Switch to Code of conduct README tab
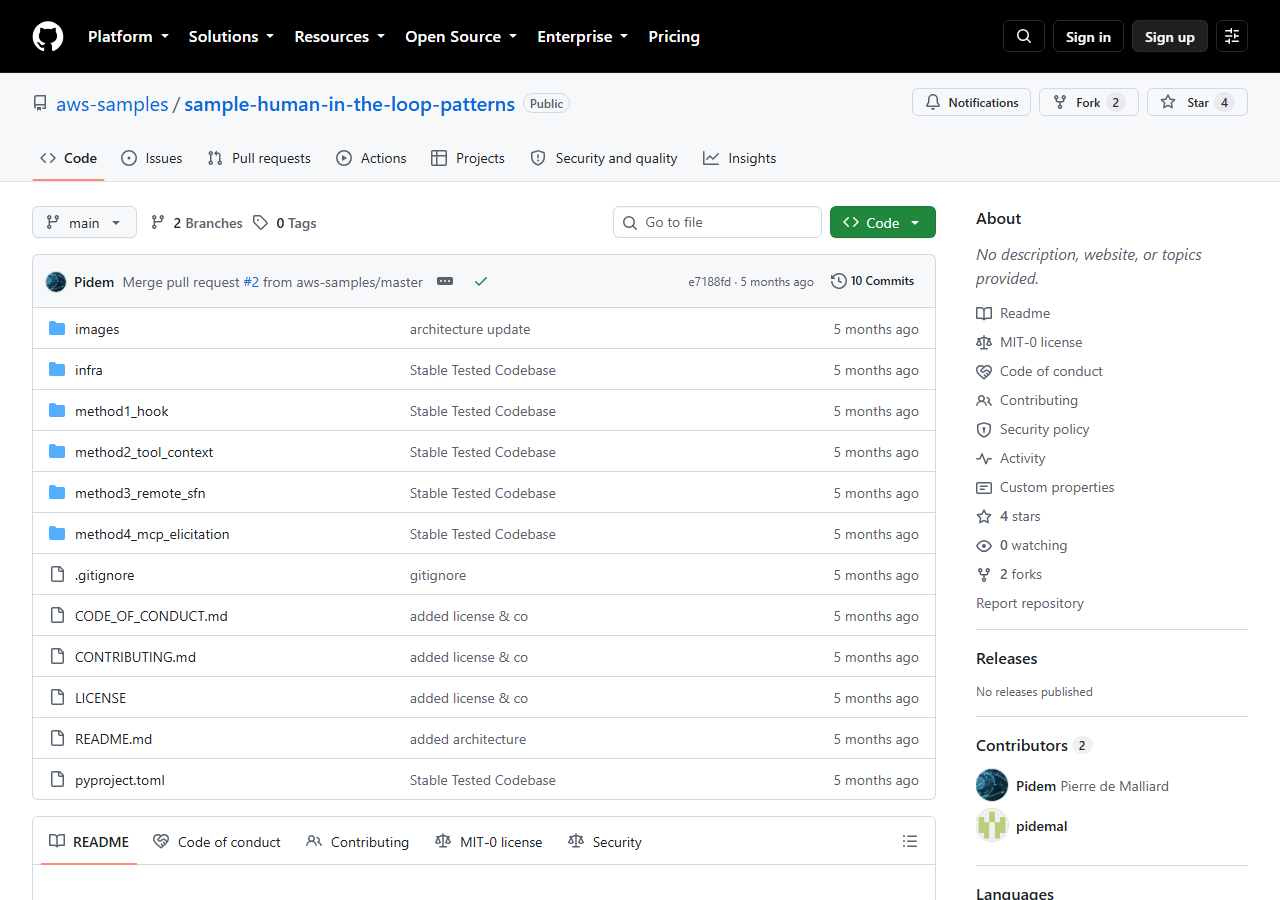The height and width of the screenshot is (900, 1280). pos(217,842)
